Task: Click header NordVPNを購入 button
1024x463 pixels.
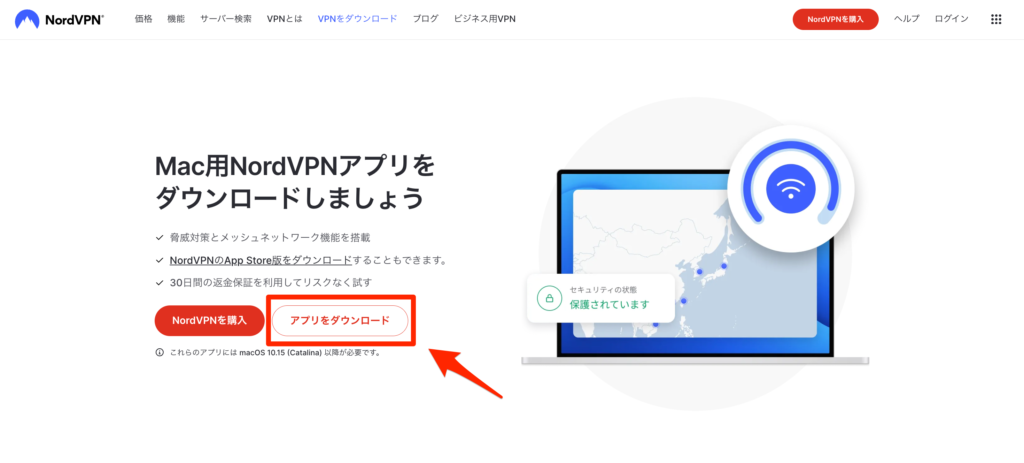Action: (835, 20)
